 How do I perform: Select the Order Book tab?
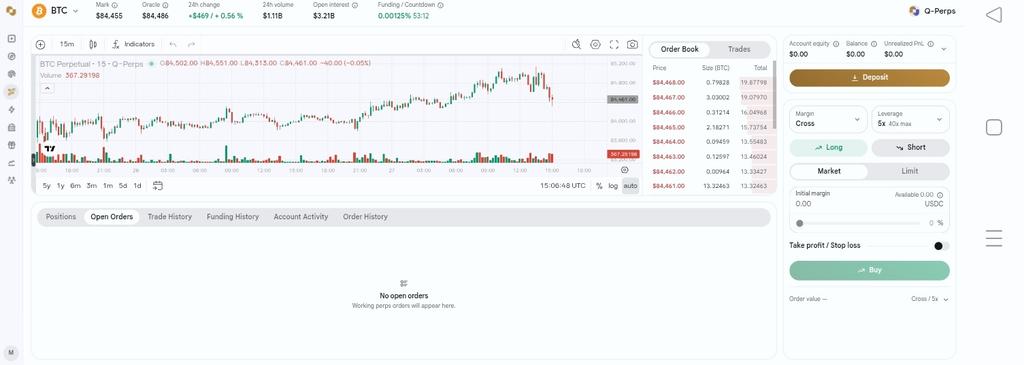pyautogui.click(x=679, y=49)
